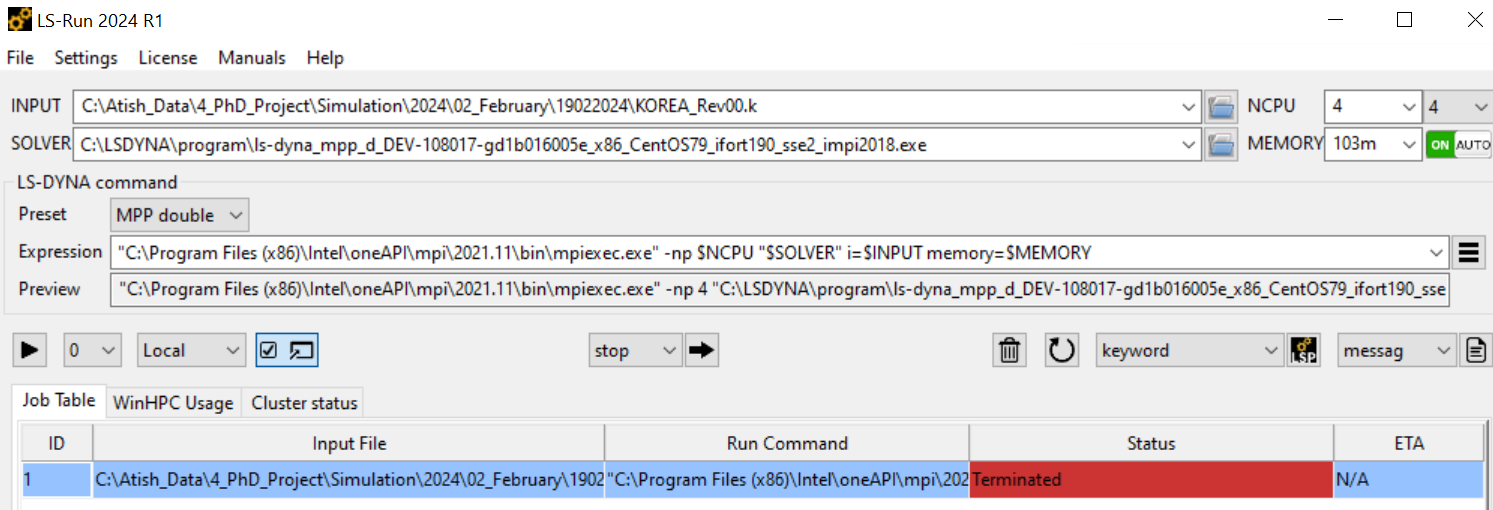Open the second NCPU dropdown at far right
The width and height of the screenshot is (1493, 510).
[x=1458, y=106]
